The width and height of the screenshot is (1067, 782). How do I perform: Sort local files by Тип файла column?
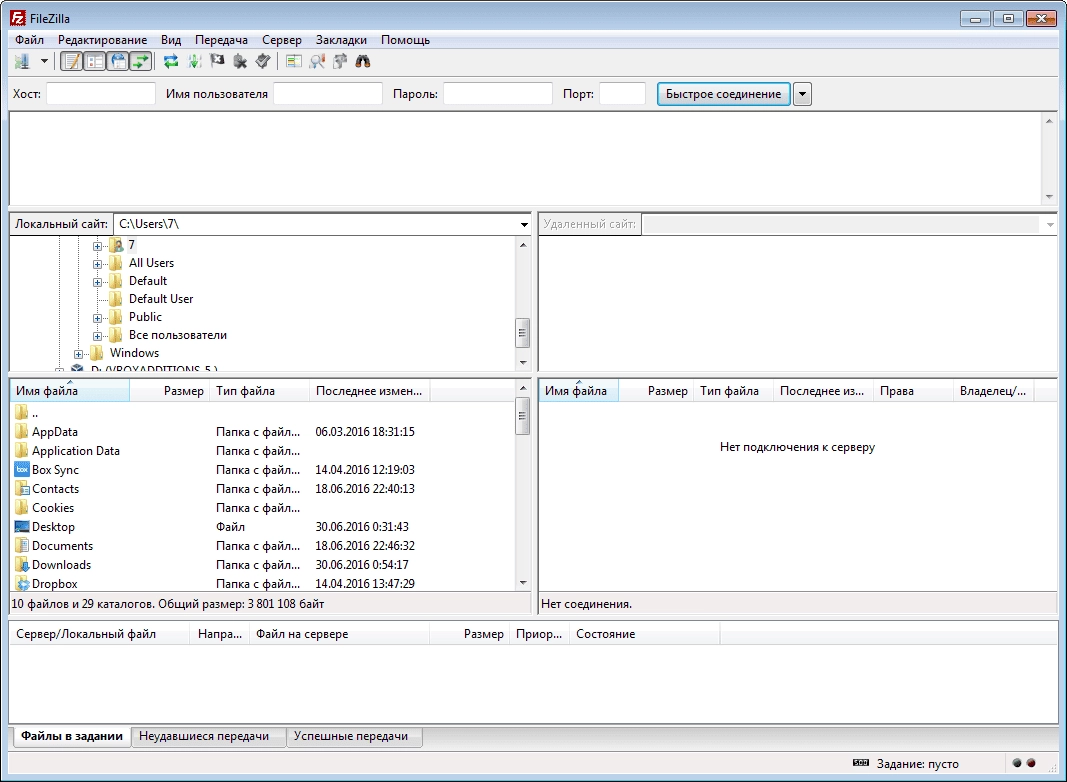259,391
